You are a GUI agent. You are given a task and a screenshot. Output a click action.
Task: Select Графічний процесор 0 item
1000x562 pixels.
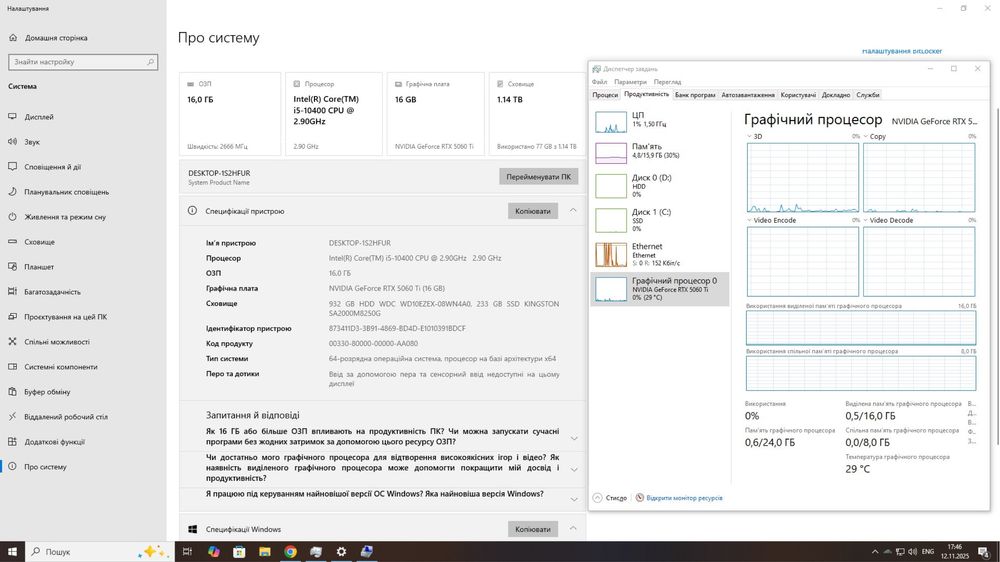click(x=659, y=289)
